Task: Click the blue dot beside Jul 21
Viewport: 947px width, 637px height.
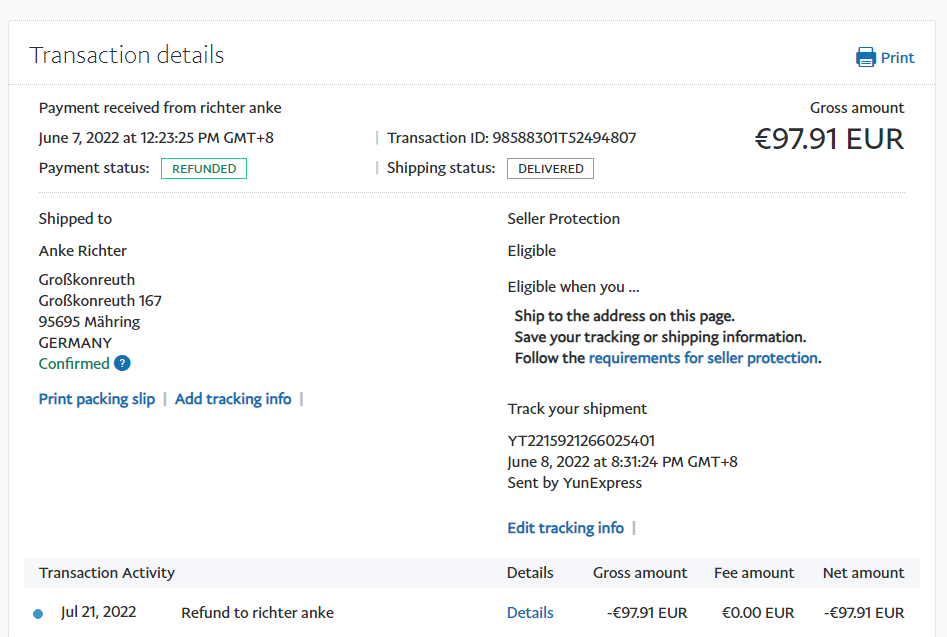Action: click(38, 614)
